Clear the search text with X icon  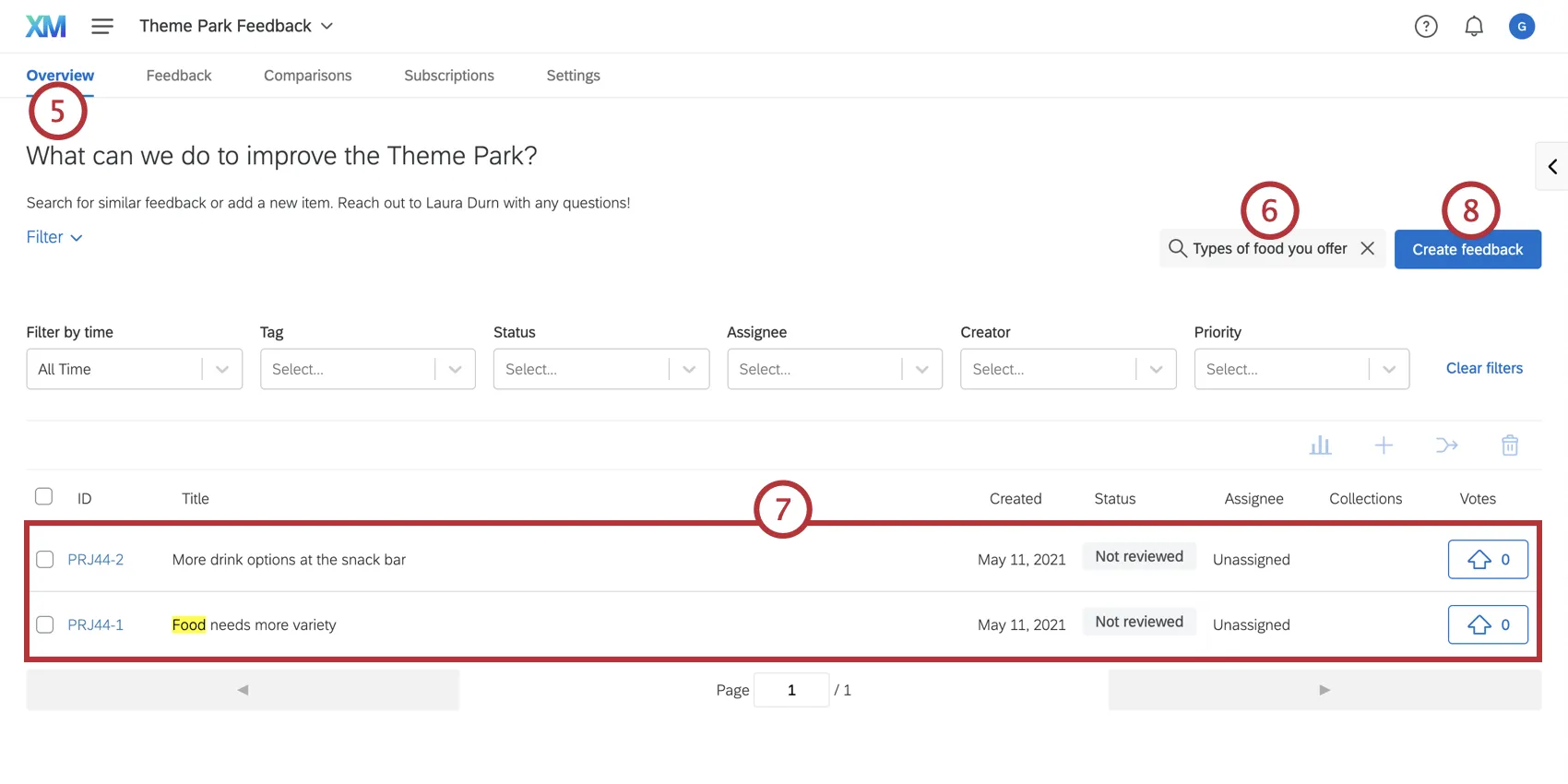(1368, 248)
